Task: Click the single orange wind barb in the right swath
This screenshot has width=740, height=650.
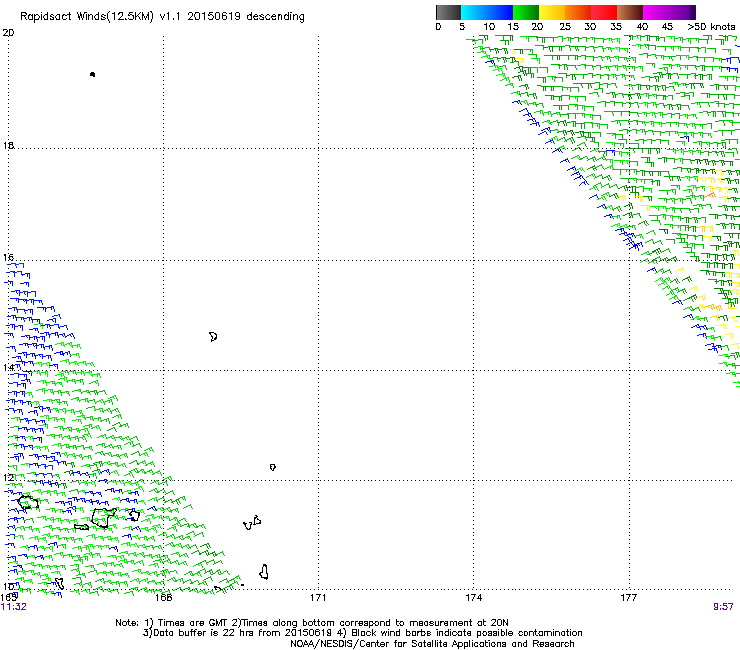Action: coord(711,194)
